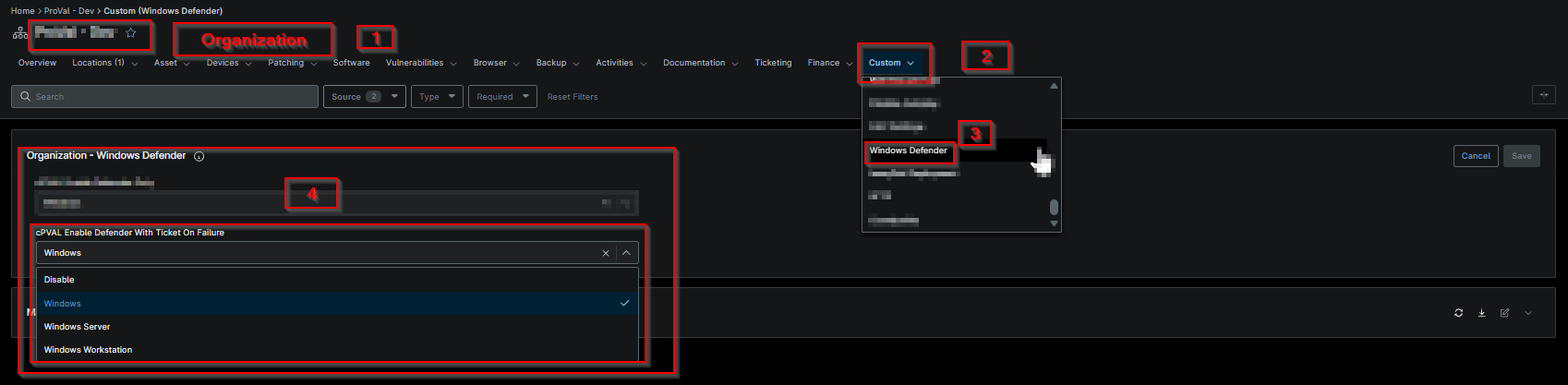Click the Save button
The width and height of the screenshot is (1568, 385).
coord(1522,156)
